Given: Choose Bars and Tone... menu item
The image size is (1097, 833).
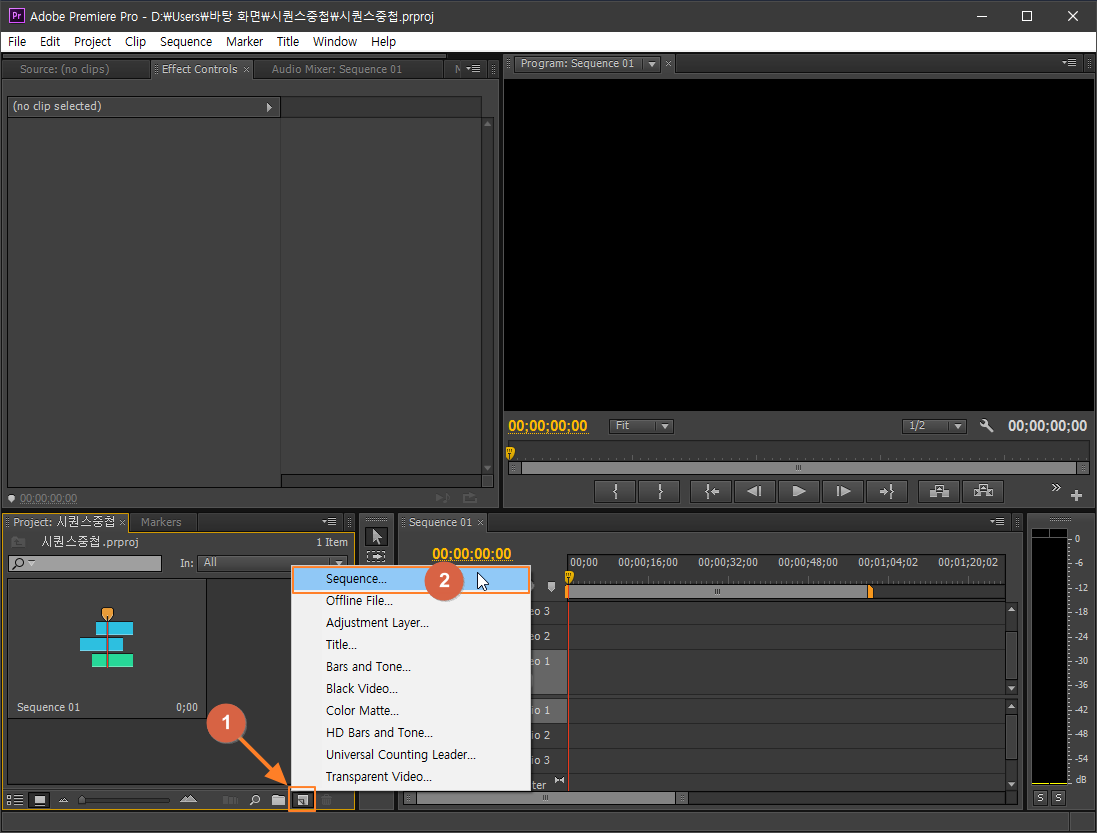Looking at the screenshot, I should pyautogui.click(x=411, y=667).
